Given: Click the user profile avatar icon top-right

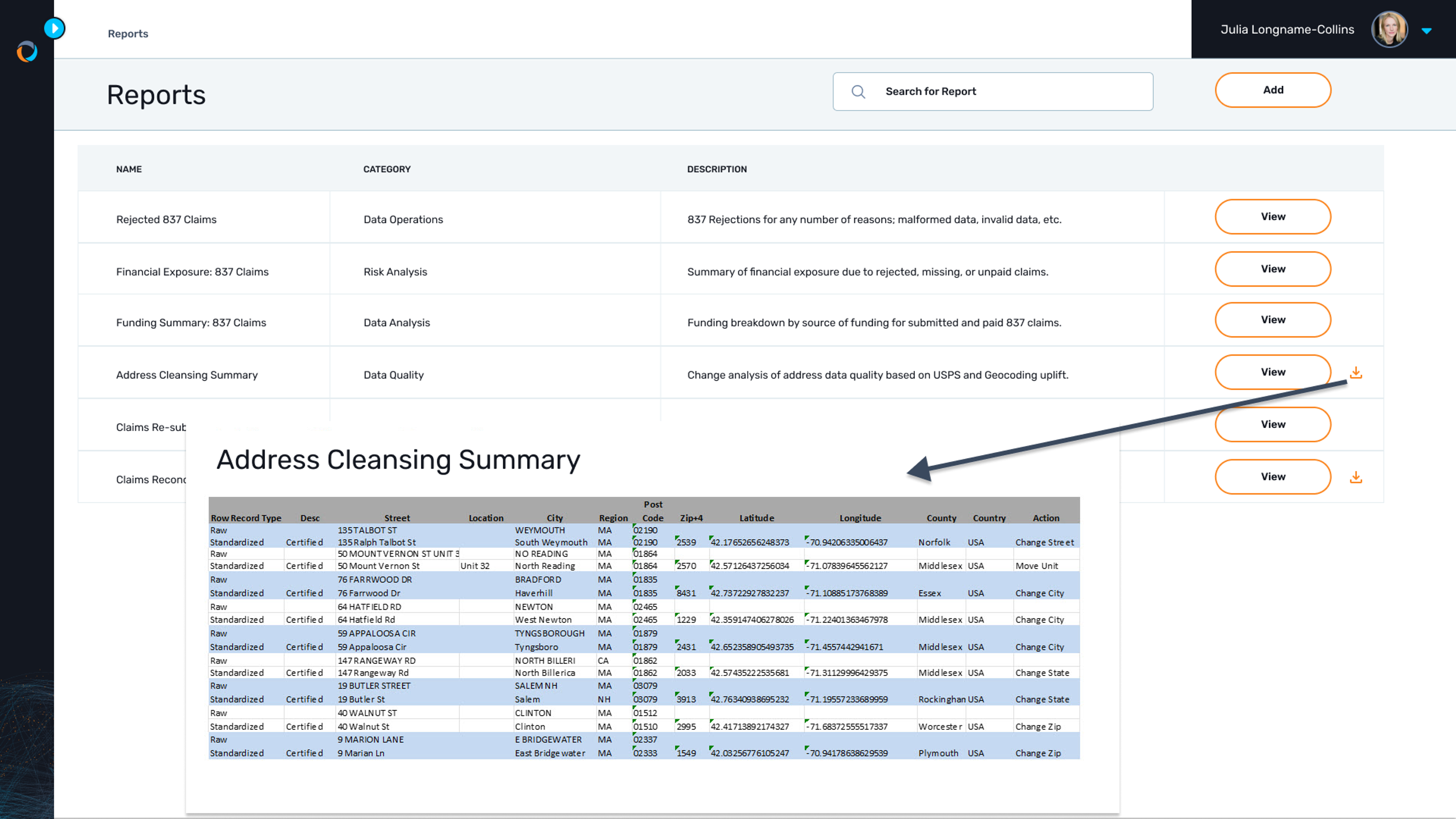Looking at the screenshot, I should (x=1392, y=29).
